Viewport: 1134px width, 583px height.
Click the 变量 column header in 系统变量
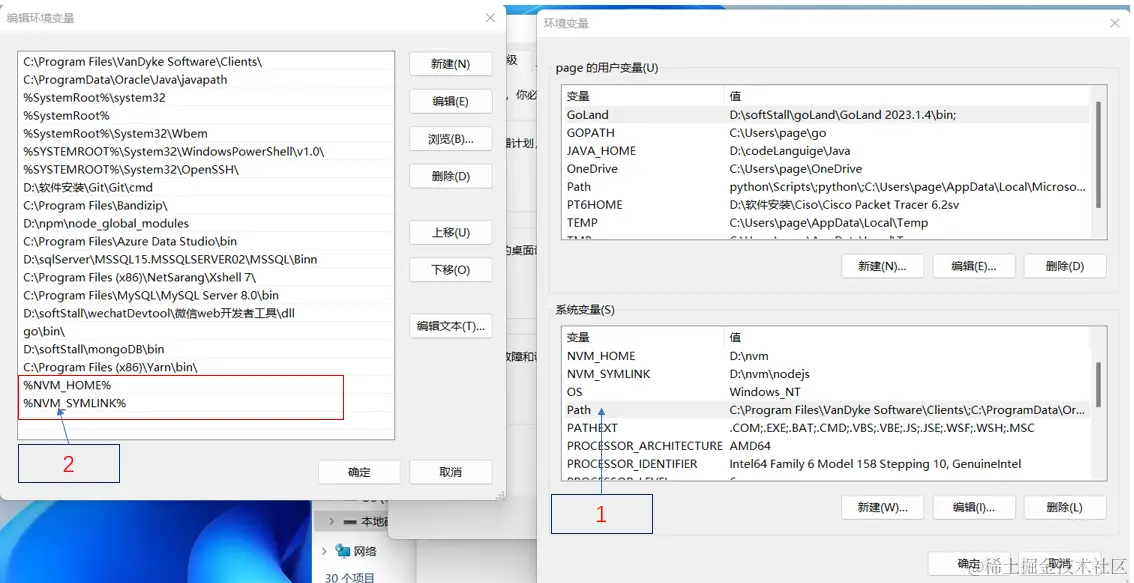[x=643, y=337]
